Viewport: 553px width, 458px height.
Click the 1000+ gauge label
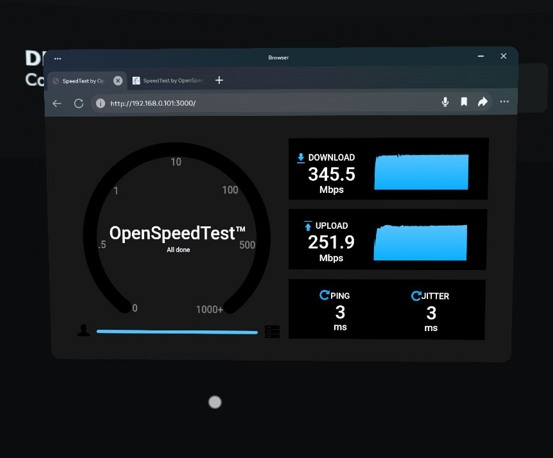tap(209, 310)
